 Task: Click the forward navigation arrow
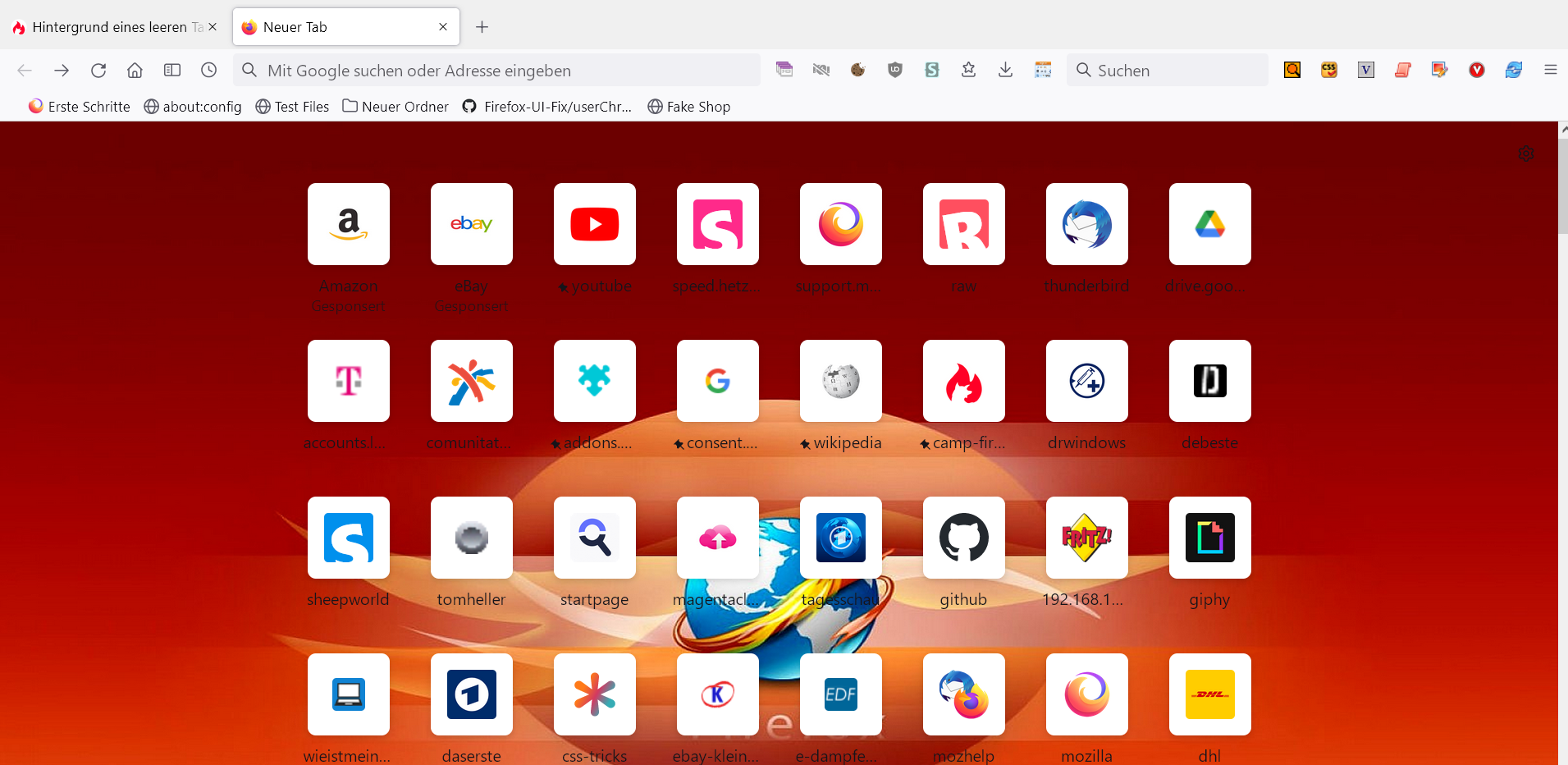tap(62, 71)
